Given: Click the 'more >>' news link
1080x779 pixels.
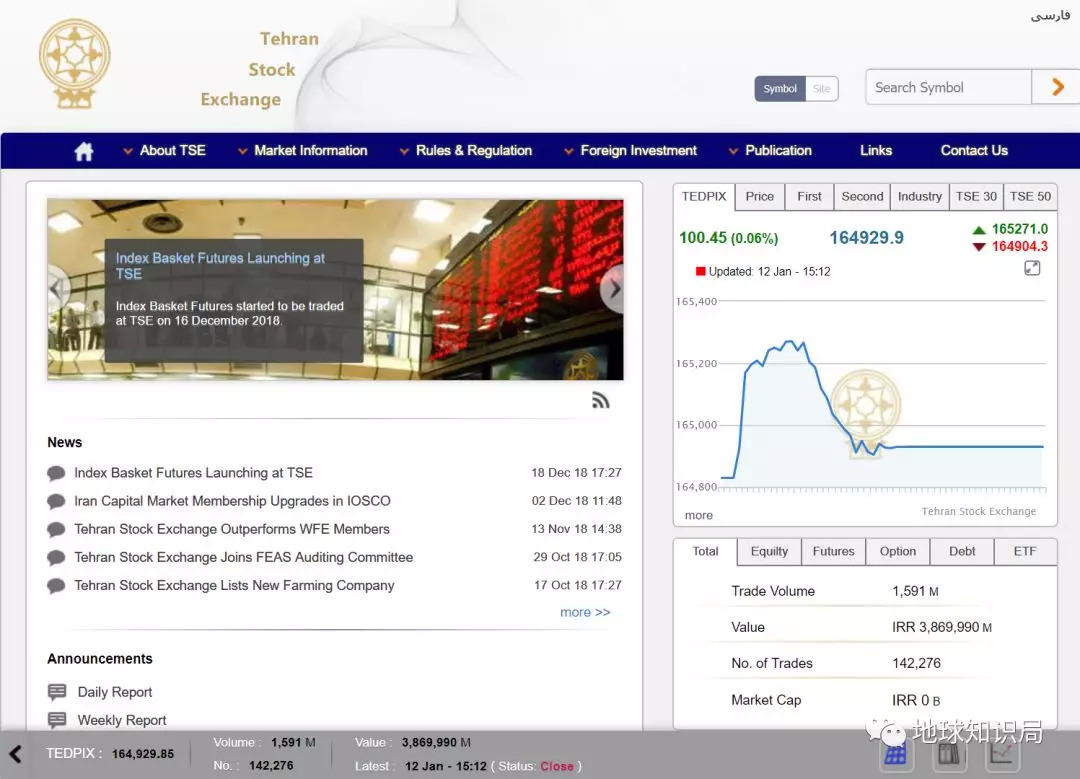Looking at the screenshot, I should click(585, 612).
